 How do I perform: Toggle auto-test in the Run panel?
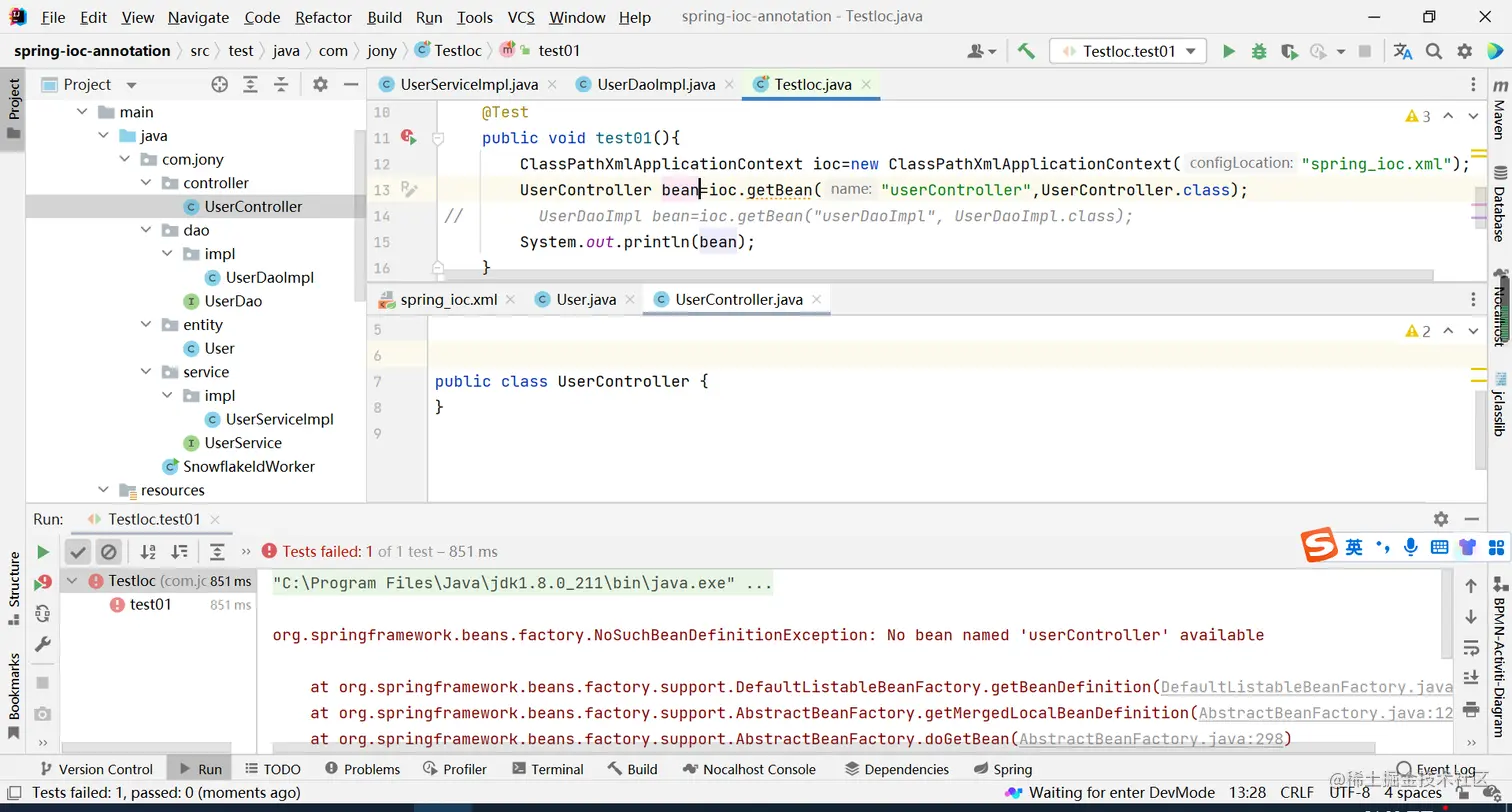pos(43,614)
